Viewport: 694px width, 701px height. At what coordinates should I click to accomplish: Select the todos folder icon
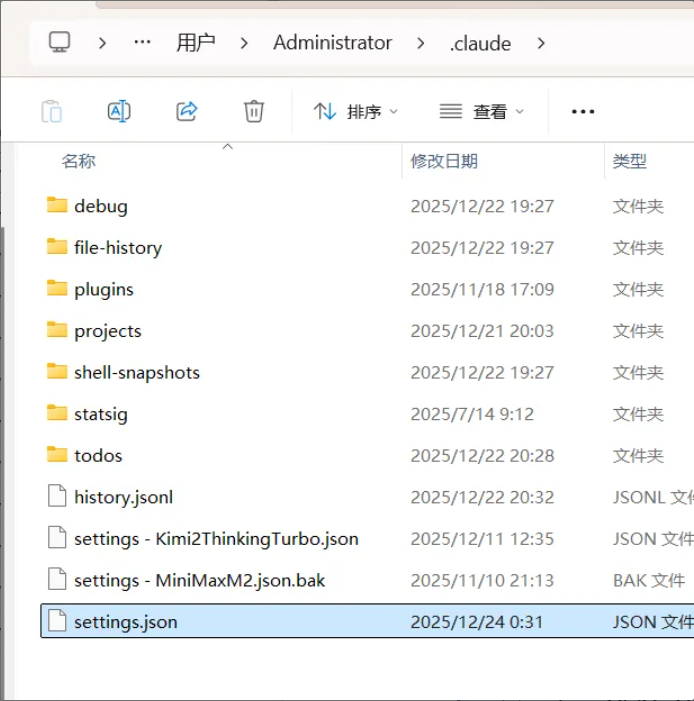point(57,455)
